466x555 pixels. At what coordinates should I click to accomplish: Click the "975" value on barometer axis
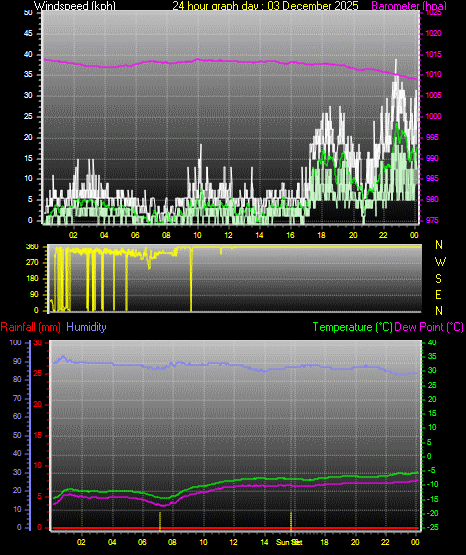[x=432, y=221]
